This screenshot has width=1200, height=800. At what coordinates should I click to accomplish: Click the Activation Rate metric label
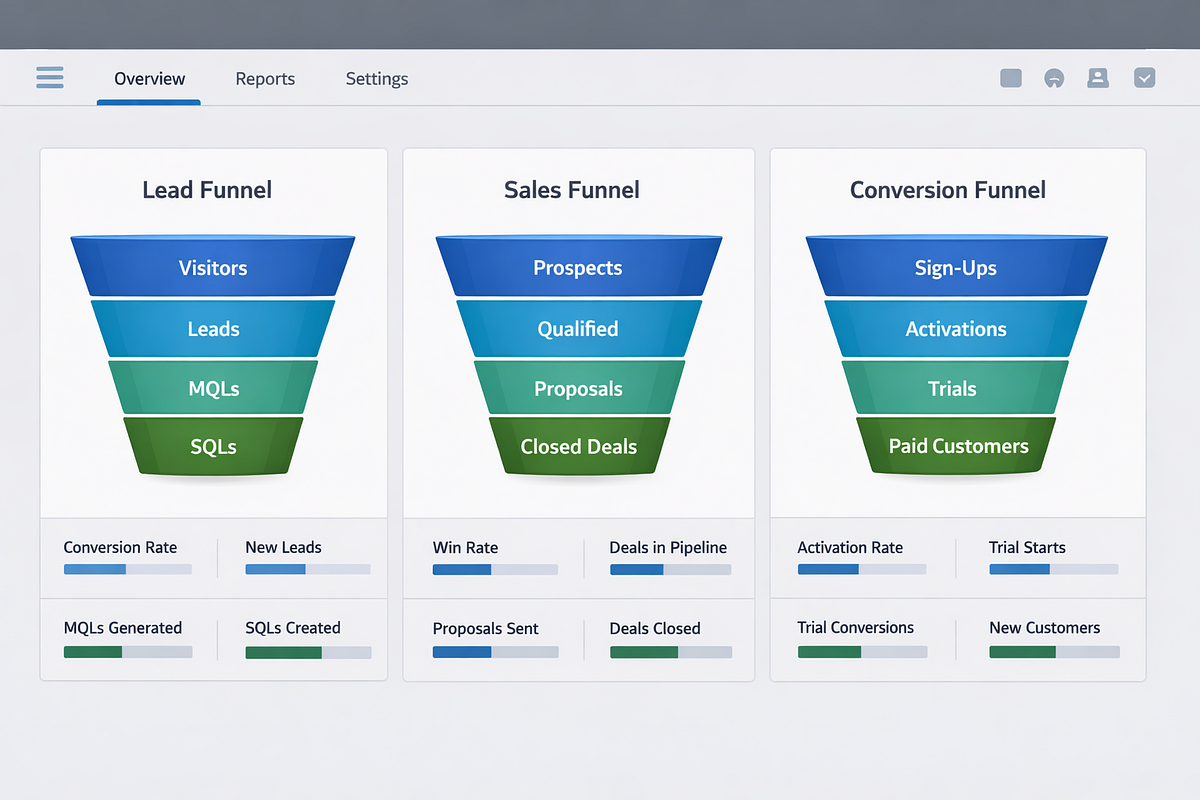[x=850, y=547]
